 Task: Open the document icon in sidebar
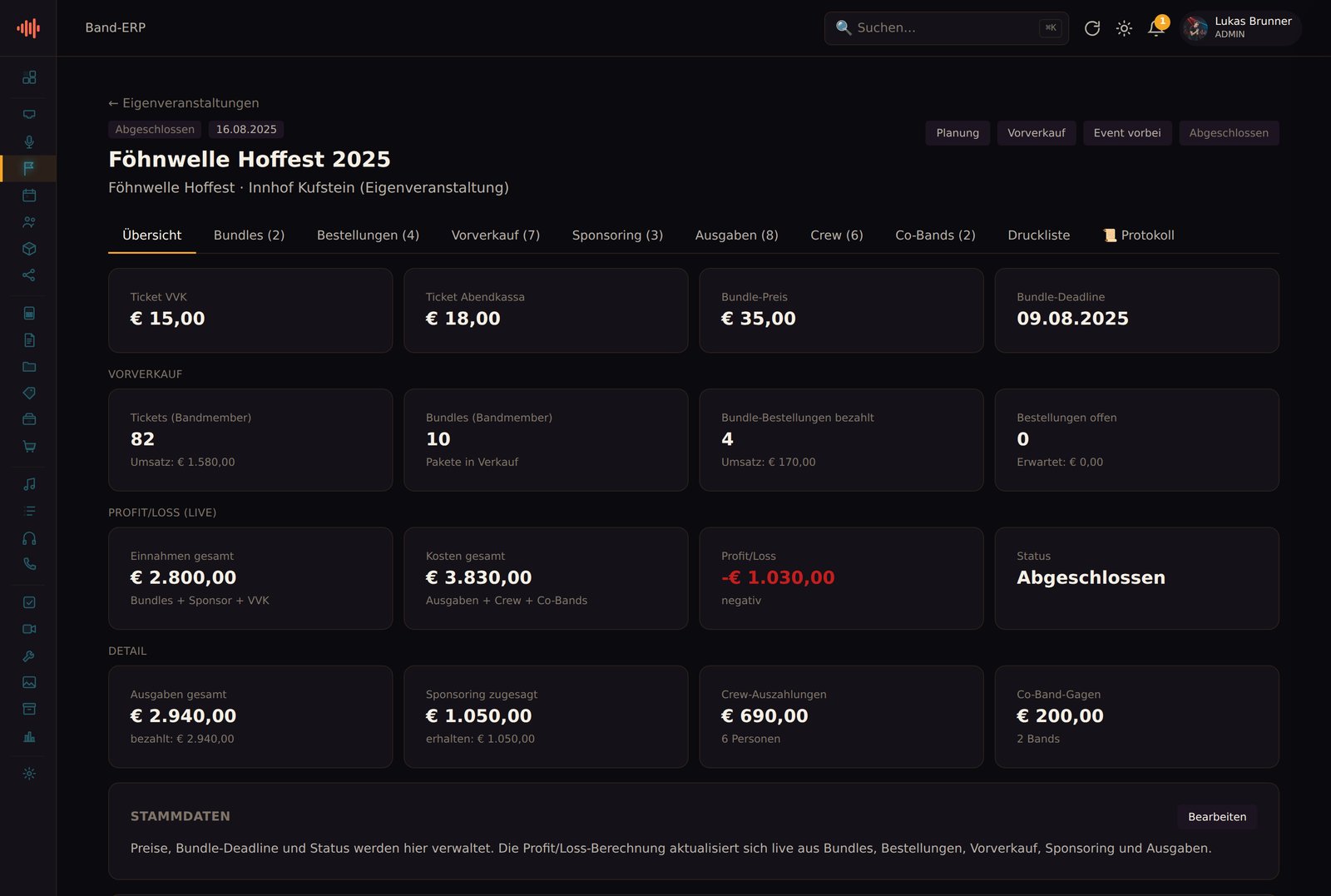[29, 339]
